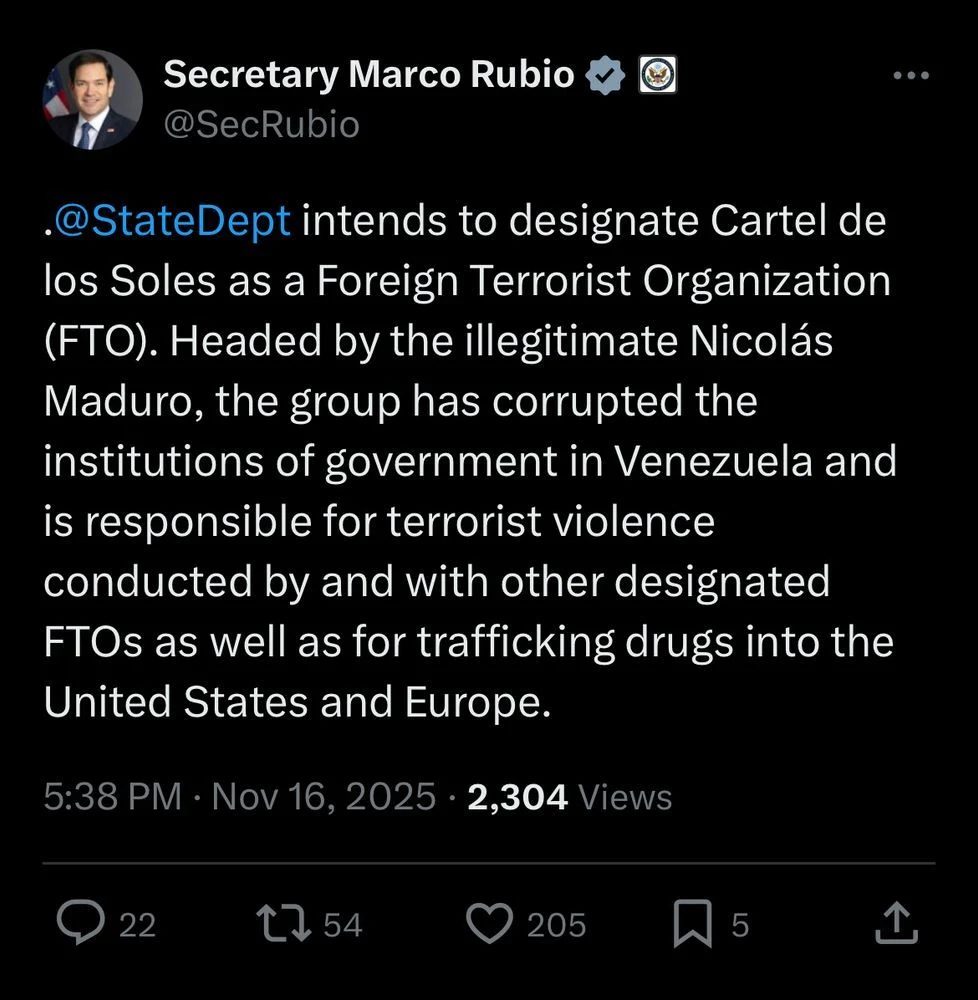Click the display name Secretary Marco Rubio

tap(368, 74)
